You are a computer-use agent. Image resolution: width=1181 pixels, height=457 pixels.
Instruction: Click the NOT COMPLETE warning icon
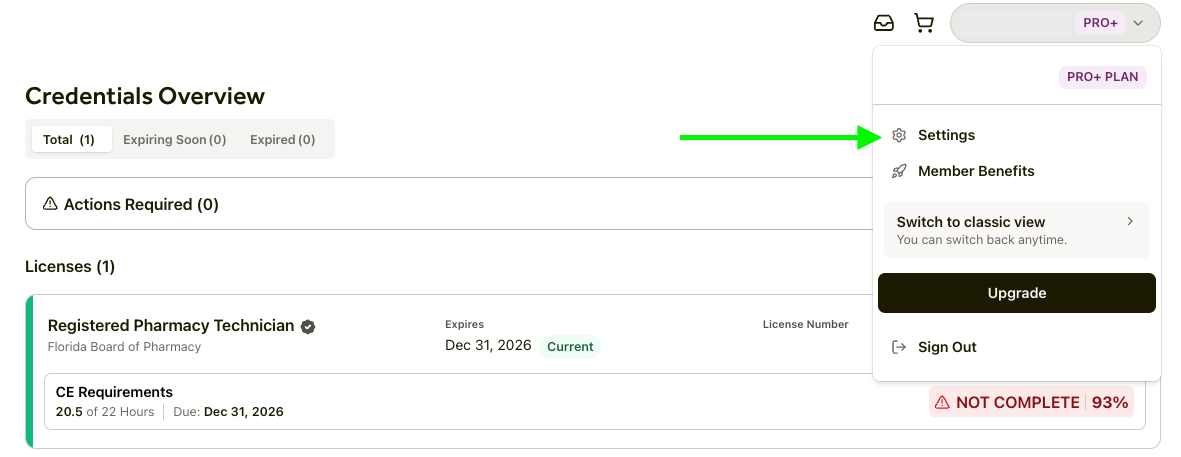pyautogui.click(x=941, y=402)
